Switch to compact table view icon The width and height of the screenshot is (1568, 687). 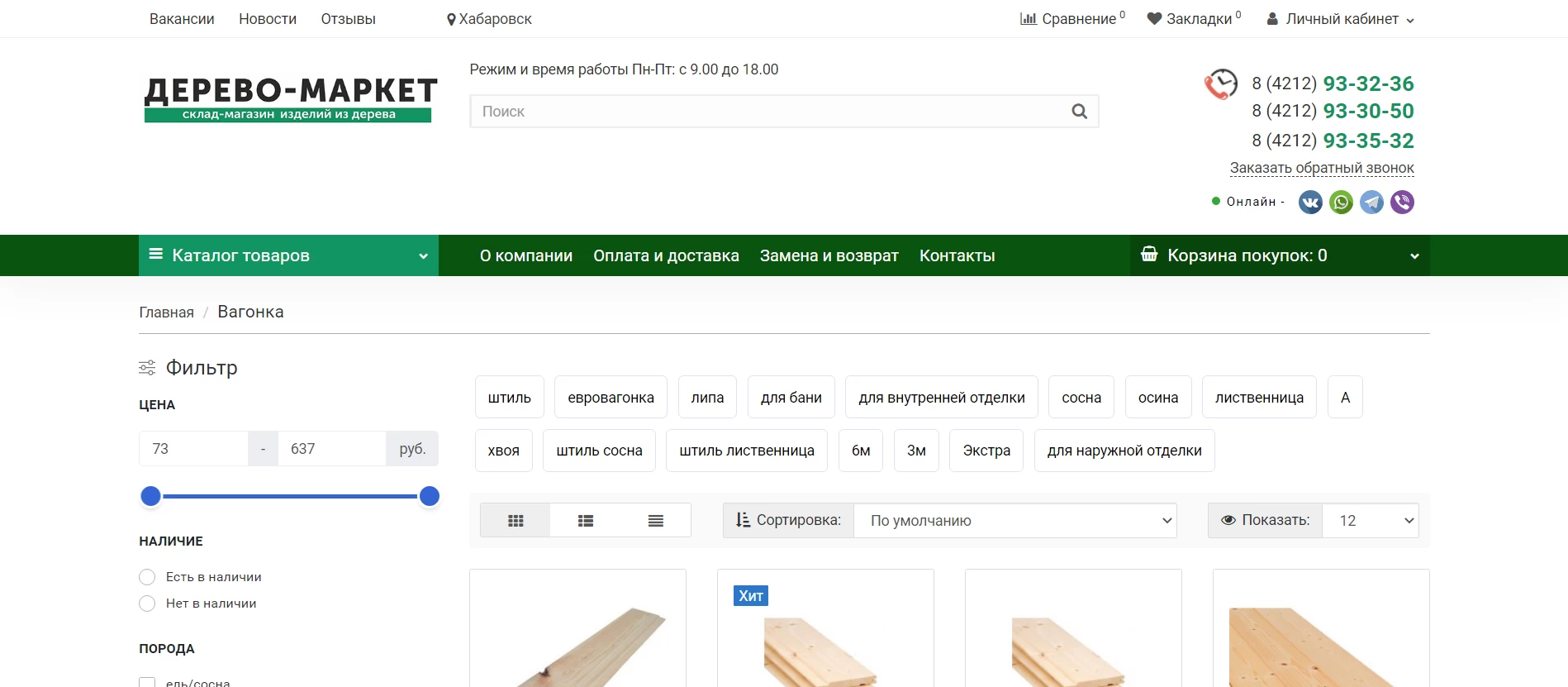click(656, 521)
